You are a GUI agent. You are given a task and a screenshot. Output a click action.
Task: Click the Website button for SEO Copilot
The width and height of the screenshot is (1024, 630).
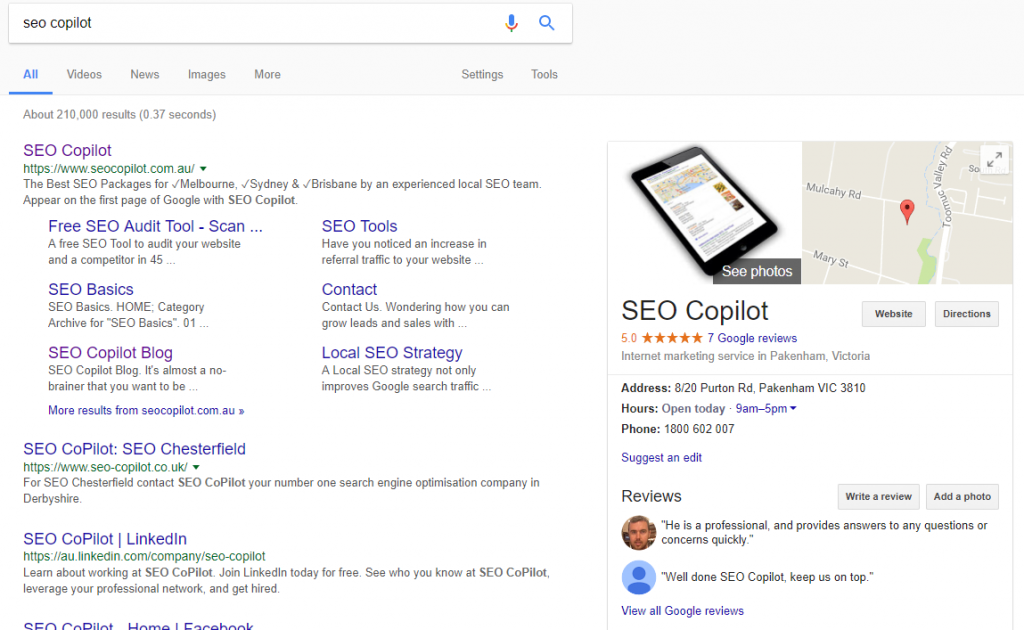pyautogui.click(x=893, y=314)
